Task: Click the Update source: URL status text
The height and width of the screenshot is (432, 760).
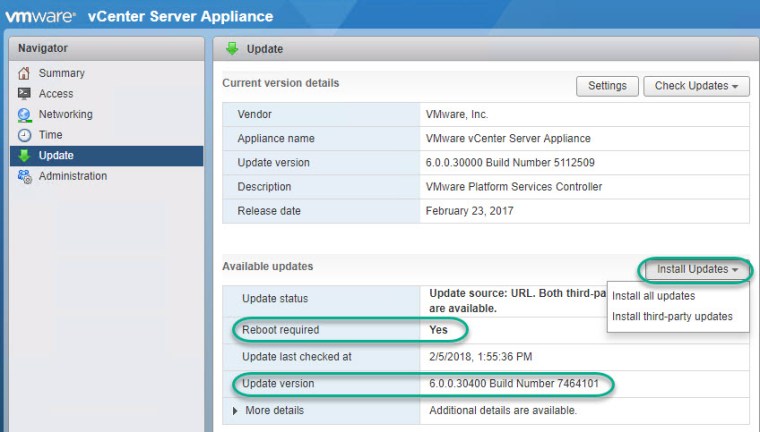Action: (518, 301)
